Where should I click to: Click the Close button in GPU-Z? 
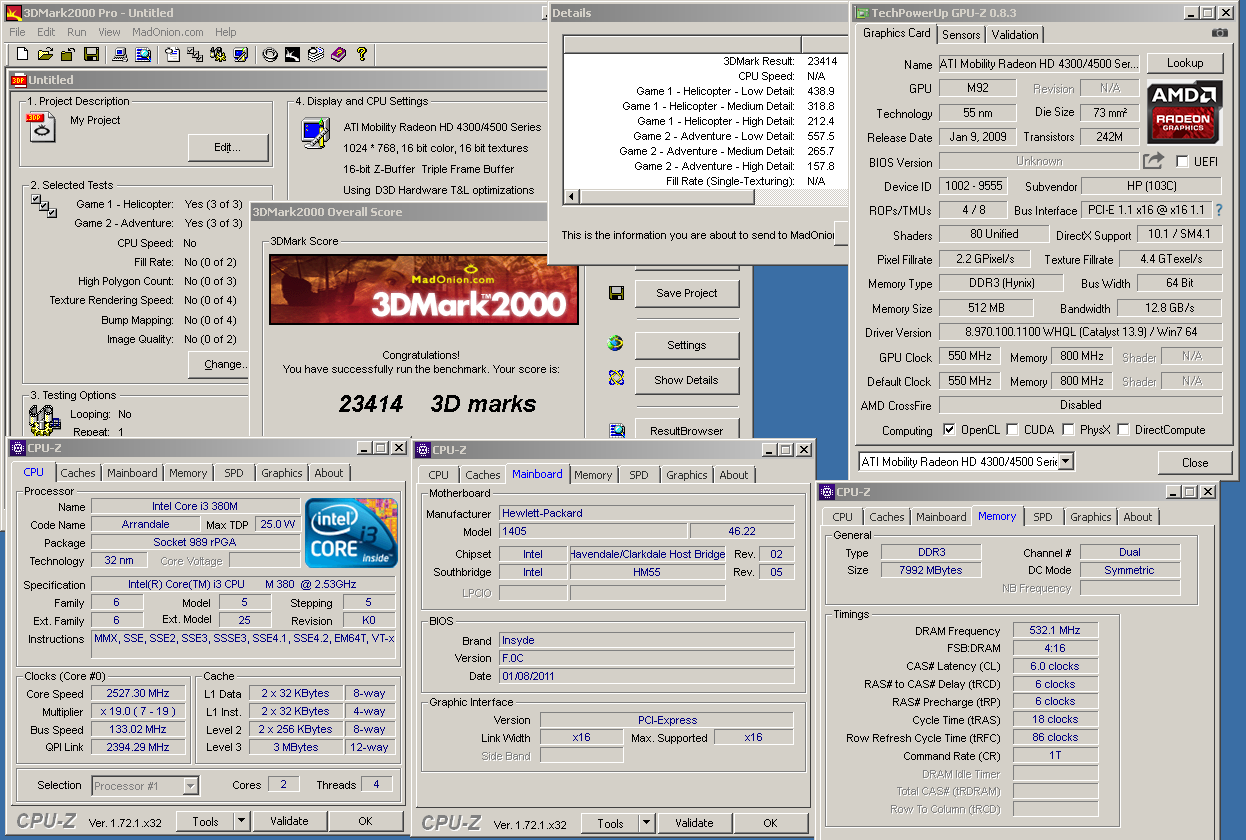[x=1195, y=463]
